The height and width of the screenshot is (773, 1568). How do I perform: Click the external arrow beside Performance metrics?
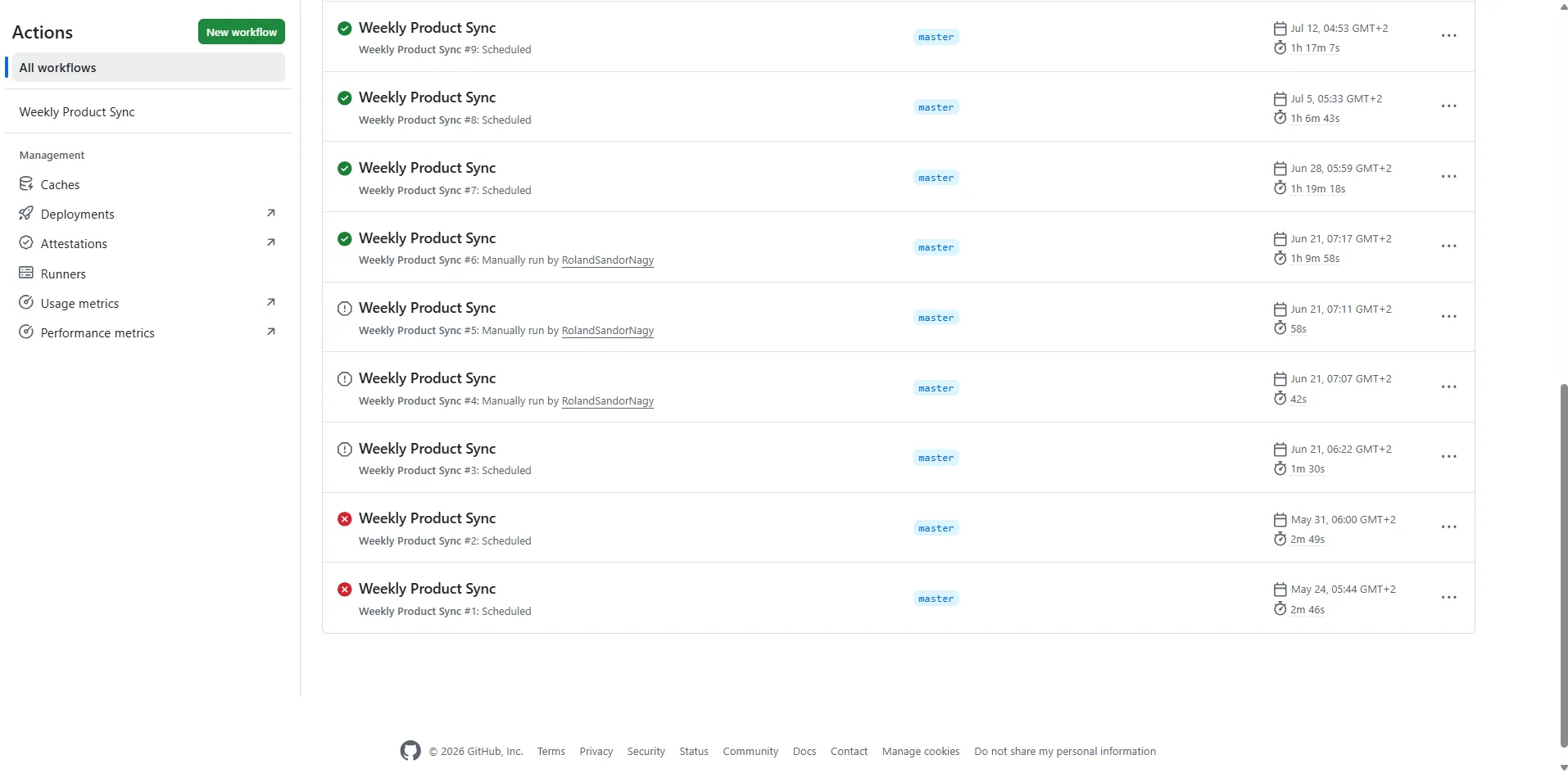[271, 332]
